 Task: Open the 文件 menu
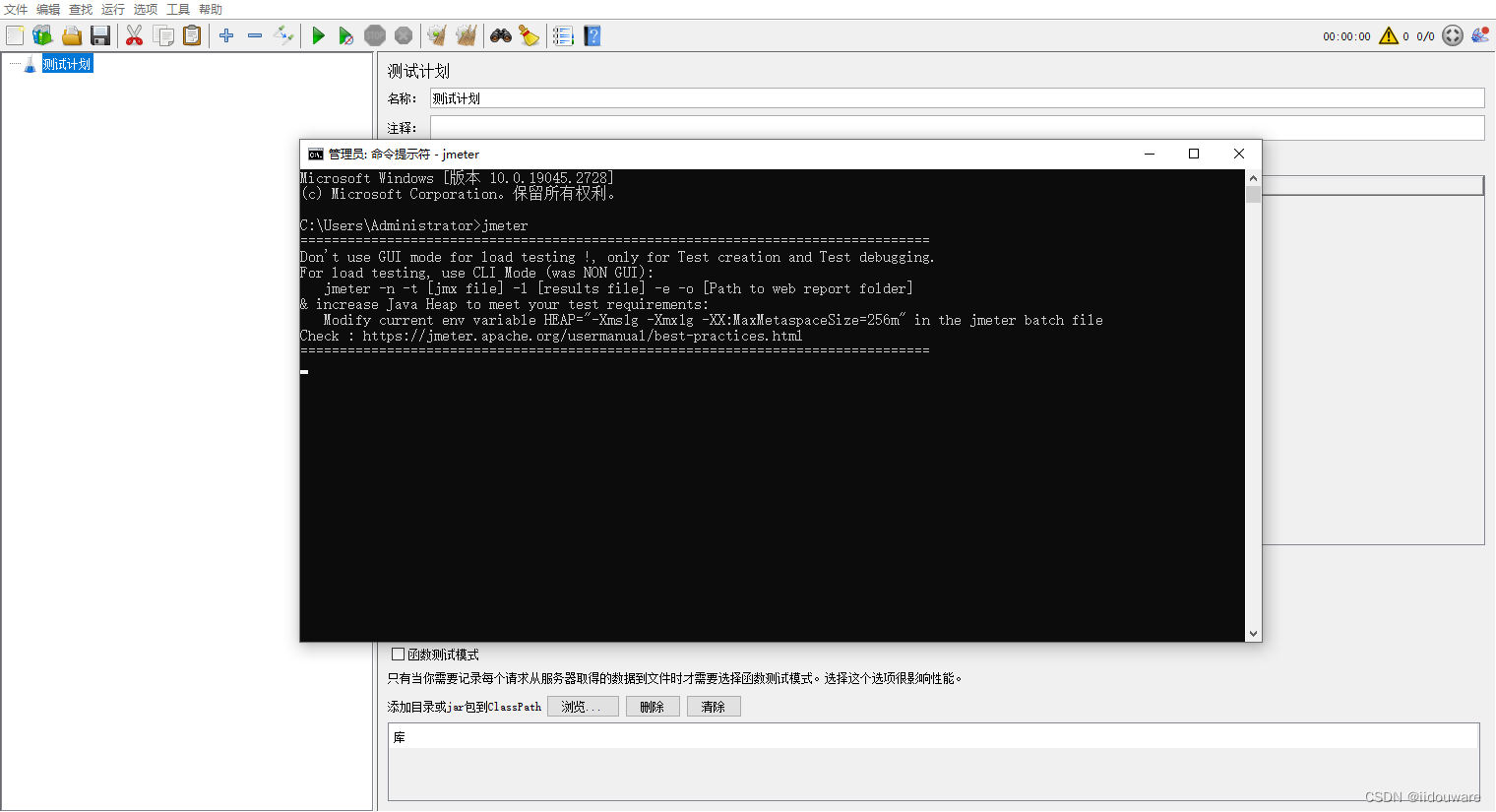coord(16,9)
